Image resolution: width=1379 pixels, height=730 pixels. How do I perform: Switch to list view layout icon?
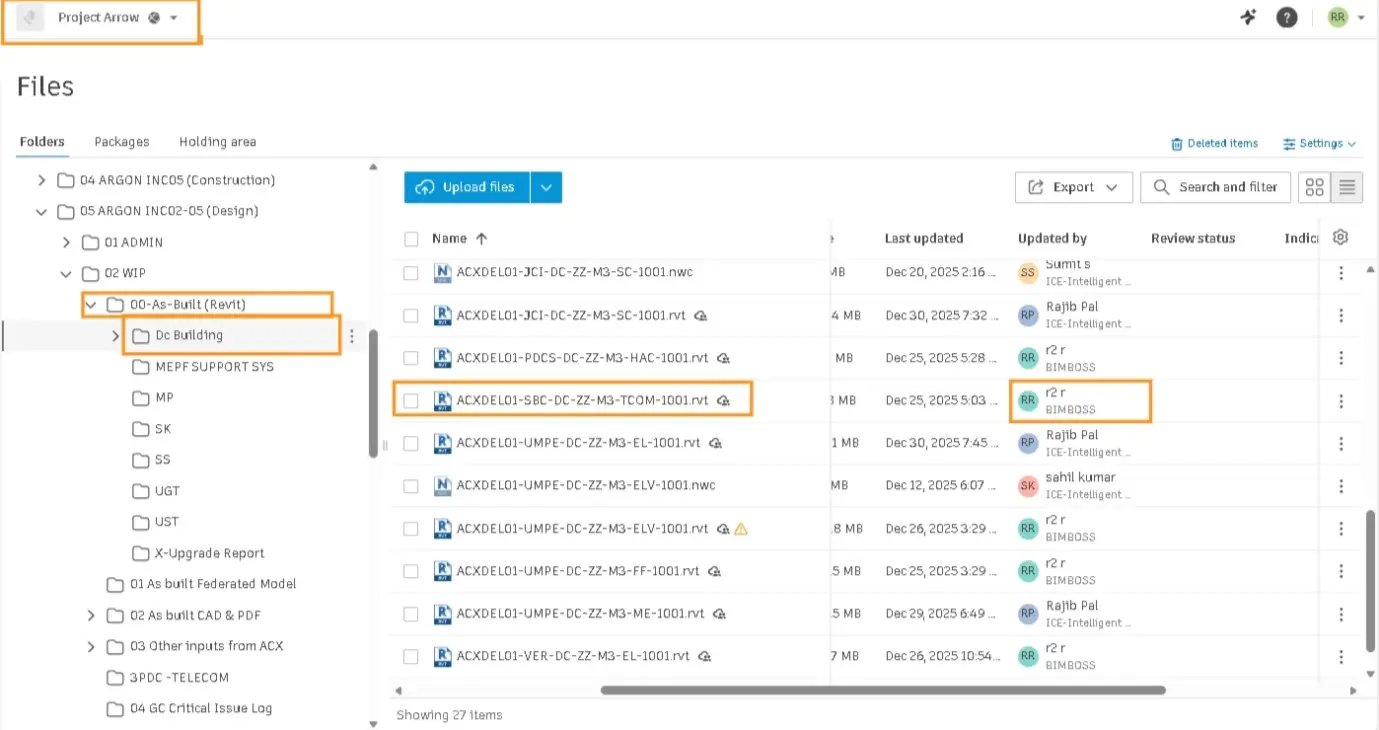coord(1347,187)
